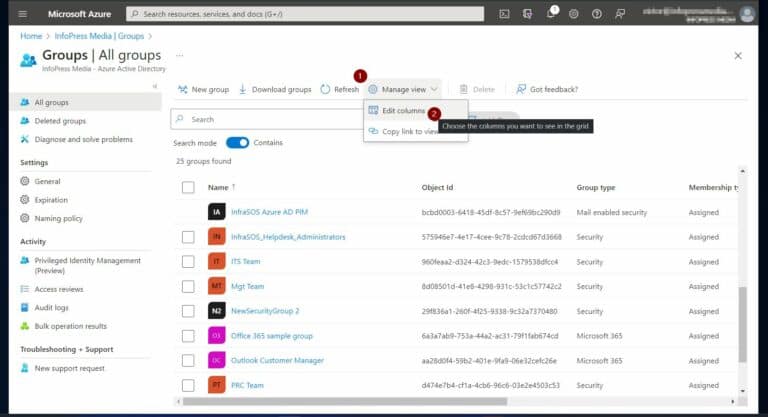Click the ITS Team group avatar

pyautogui.click(x=216, y=262)
